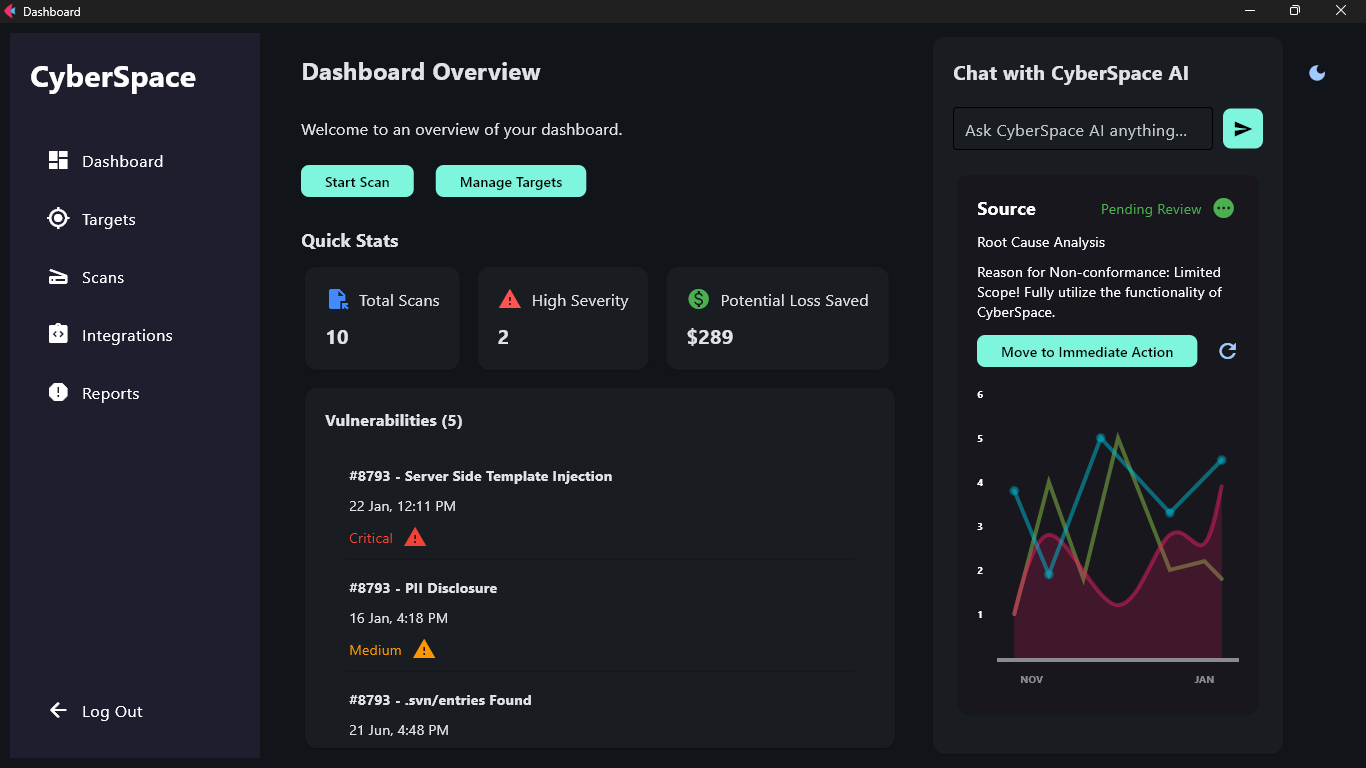Click the Integrations icon in the sidebar
The image size is (1366, 768).
58,335
